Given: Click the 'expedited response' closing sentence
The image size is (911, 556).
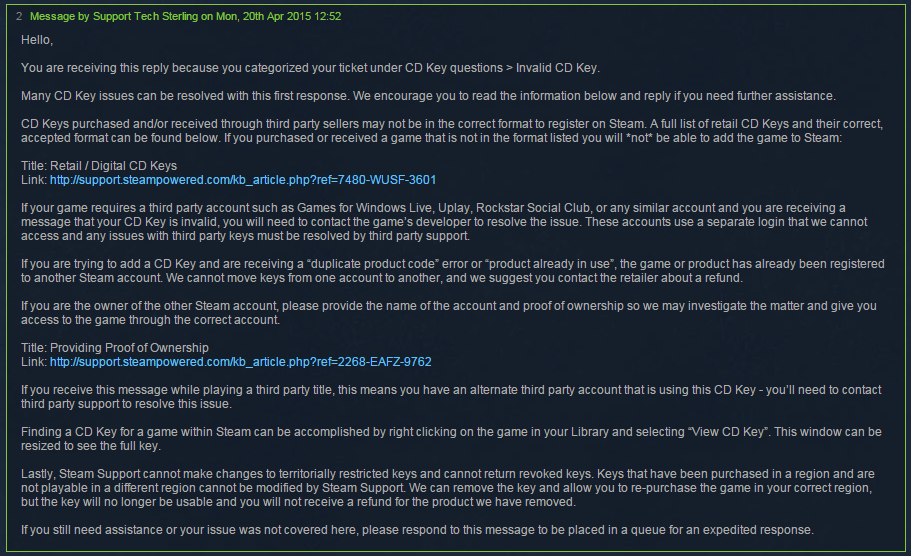Looking at the screenshot, I should tap(417, 530).
